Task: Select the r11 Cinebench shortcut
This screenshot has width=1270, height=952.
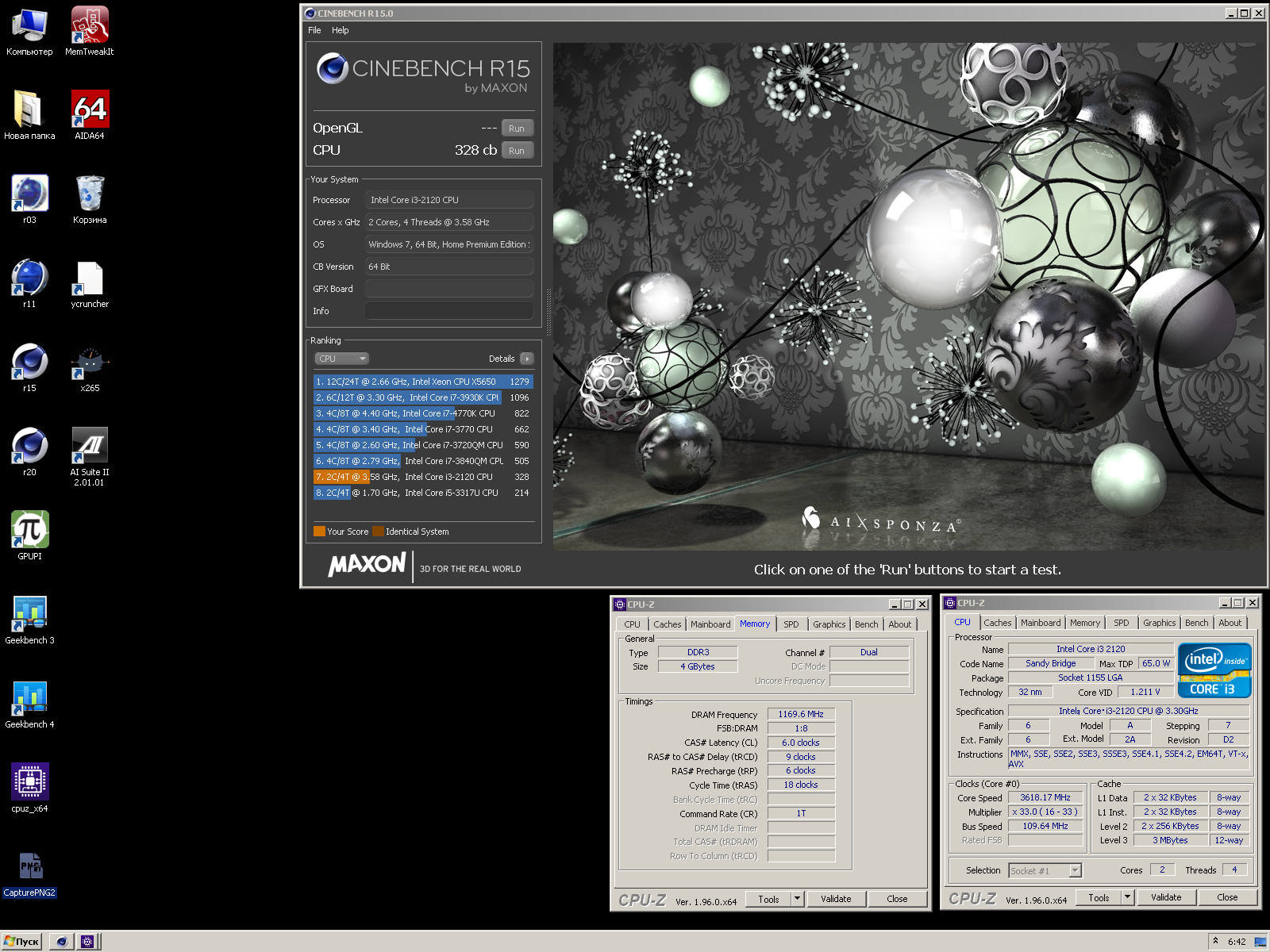Action: (29, 284)
